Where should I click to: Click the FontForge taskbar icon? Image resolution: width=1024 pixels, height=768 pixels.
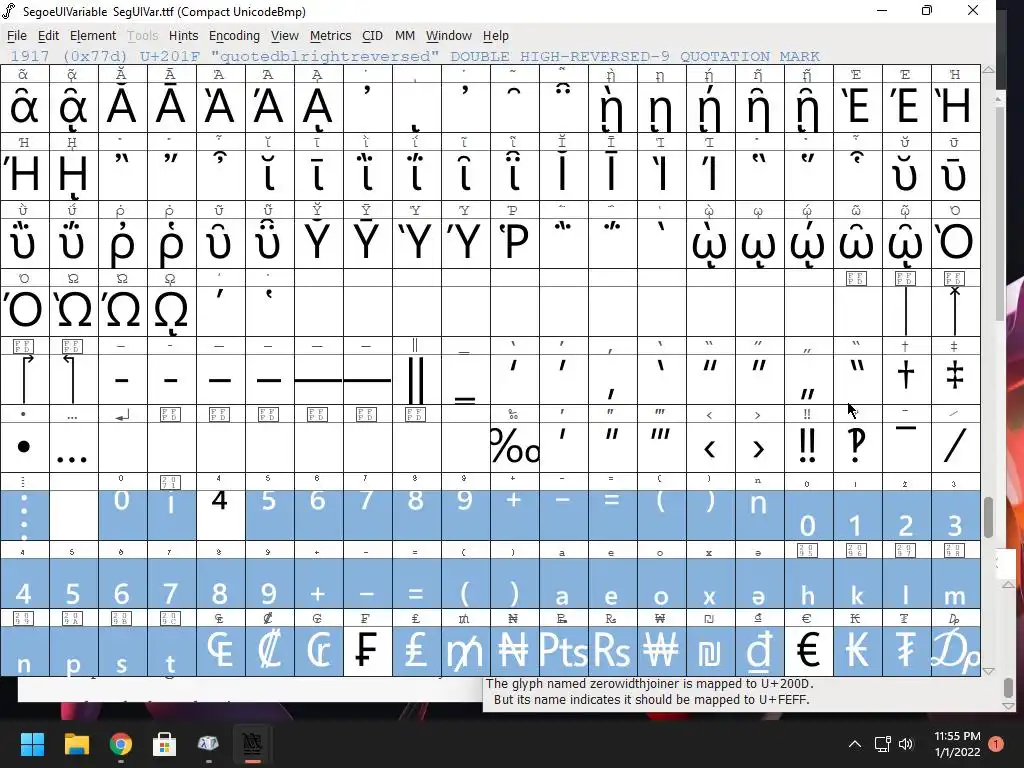252,744
